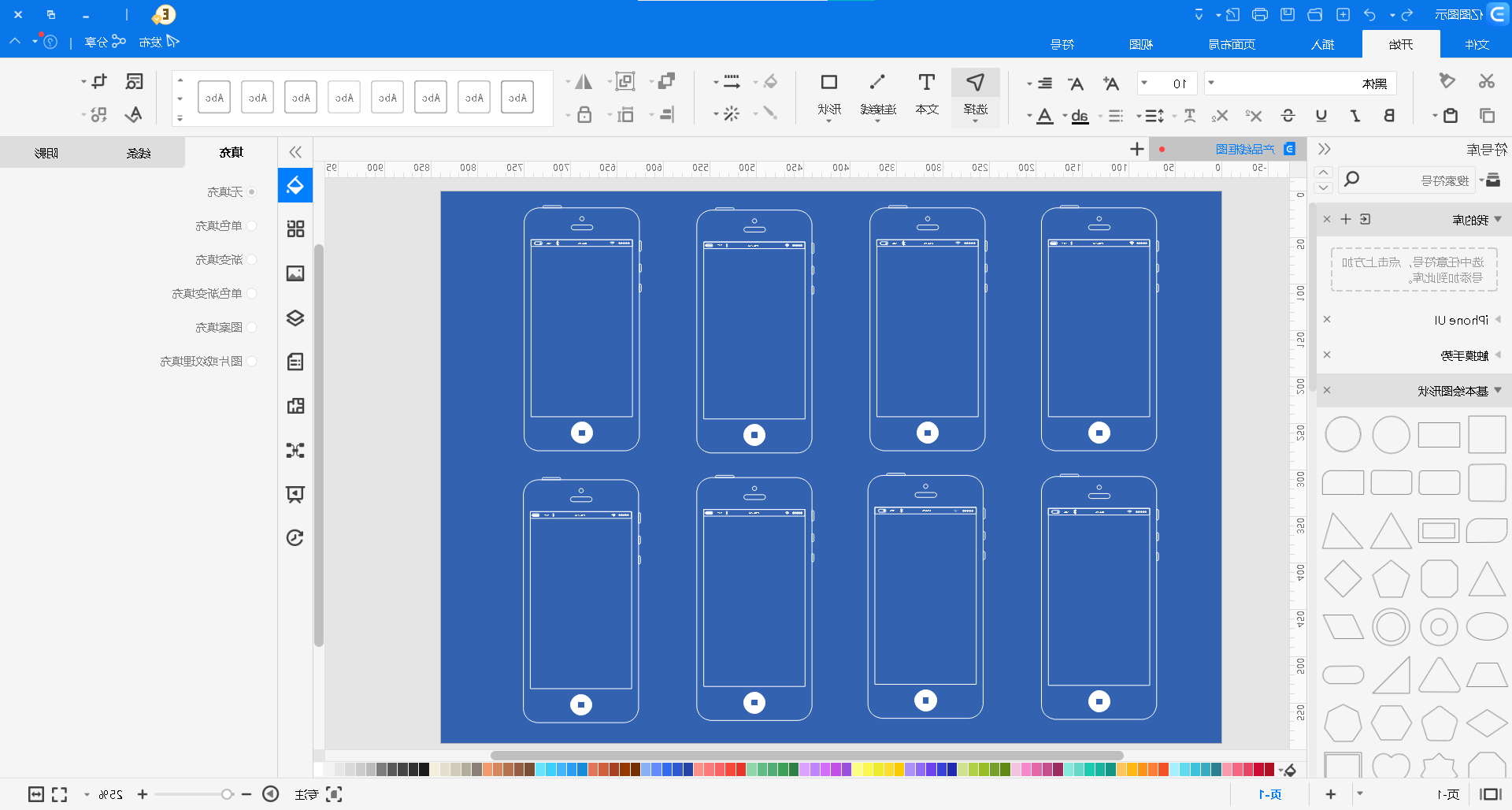The width and height of the screenshot is (1512, 810).
Task: Activate the Format Painter brush
Action: point(1447,81)
